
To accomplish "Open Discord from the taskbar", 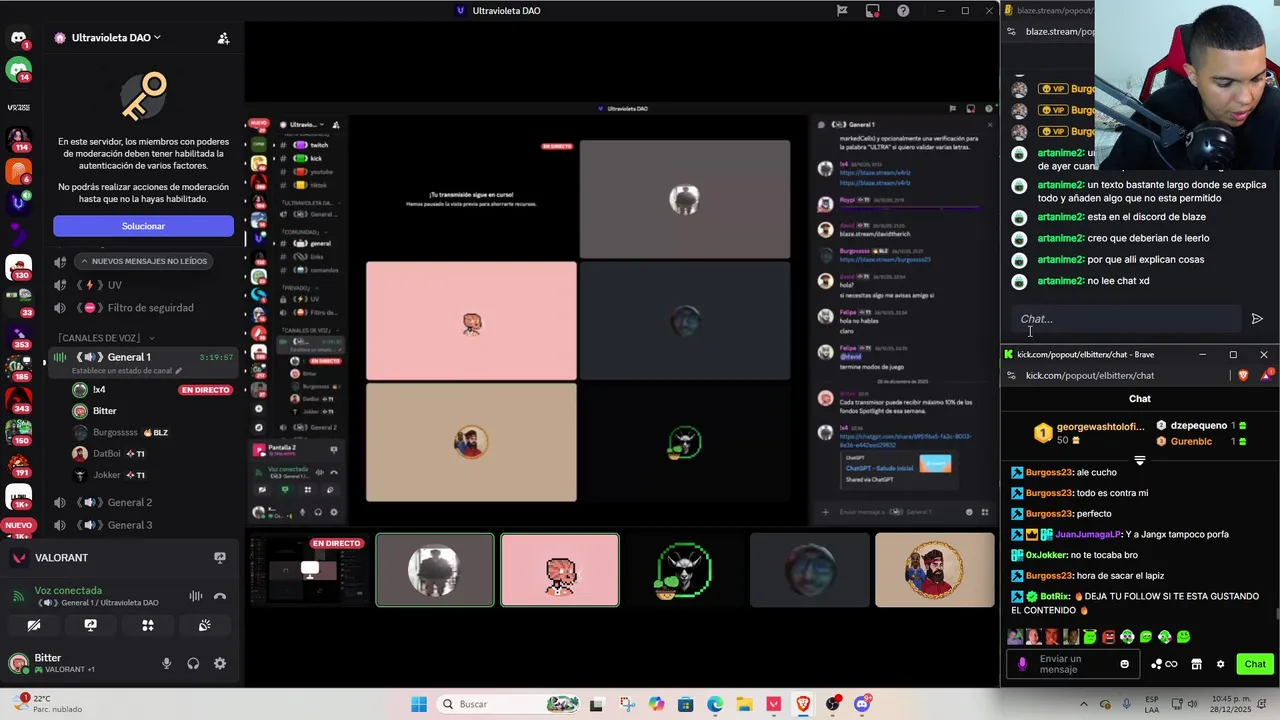I will [x=862, y=704].
